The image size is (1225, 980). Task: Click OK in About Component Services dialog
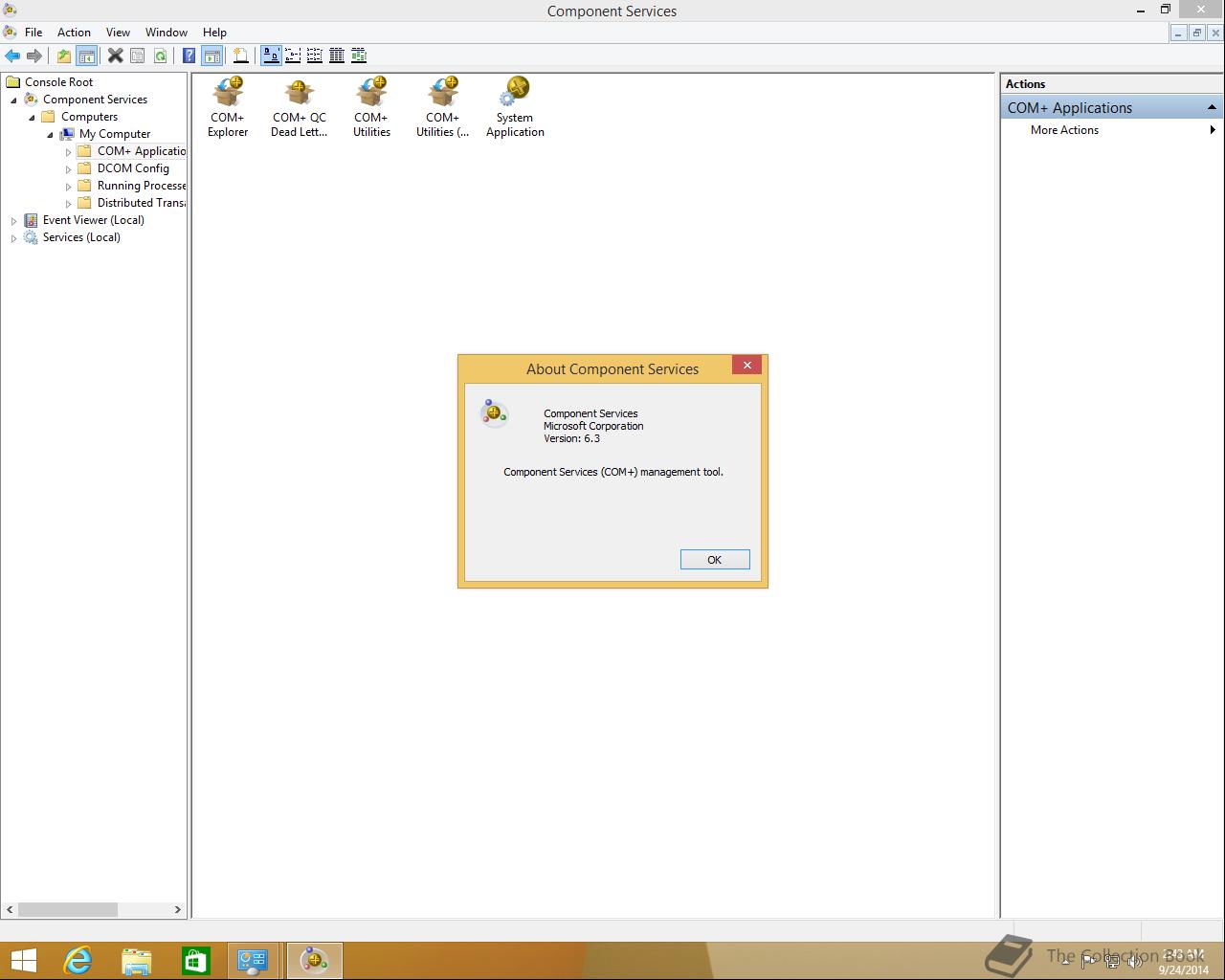715,560
